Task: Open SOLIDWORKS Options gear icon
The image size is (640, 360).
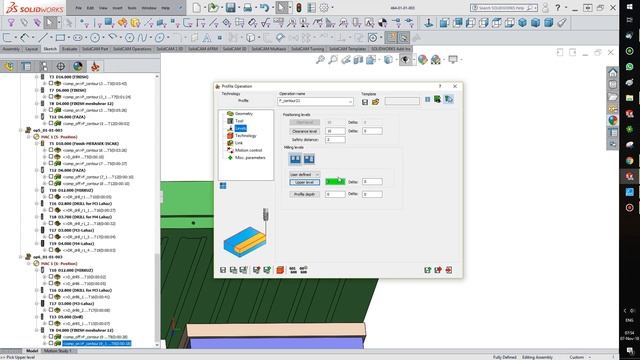Action: point(324,7)
